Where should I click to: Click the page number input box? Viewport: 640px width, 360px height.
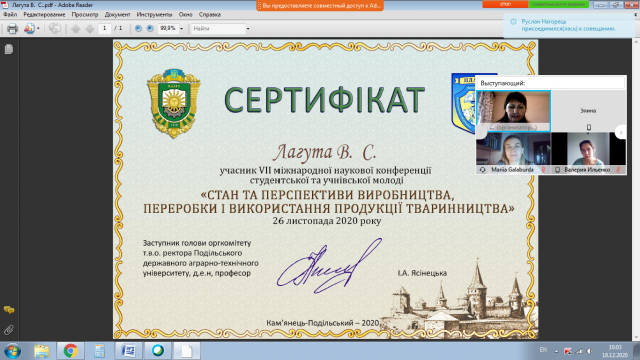(105, 28)
